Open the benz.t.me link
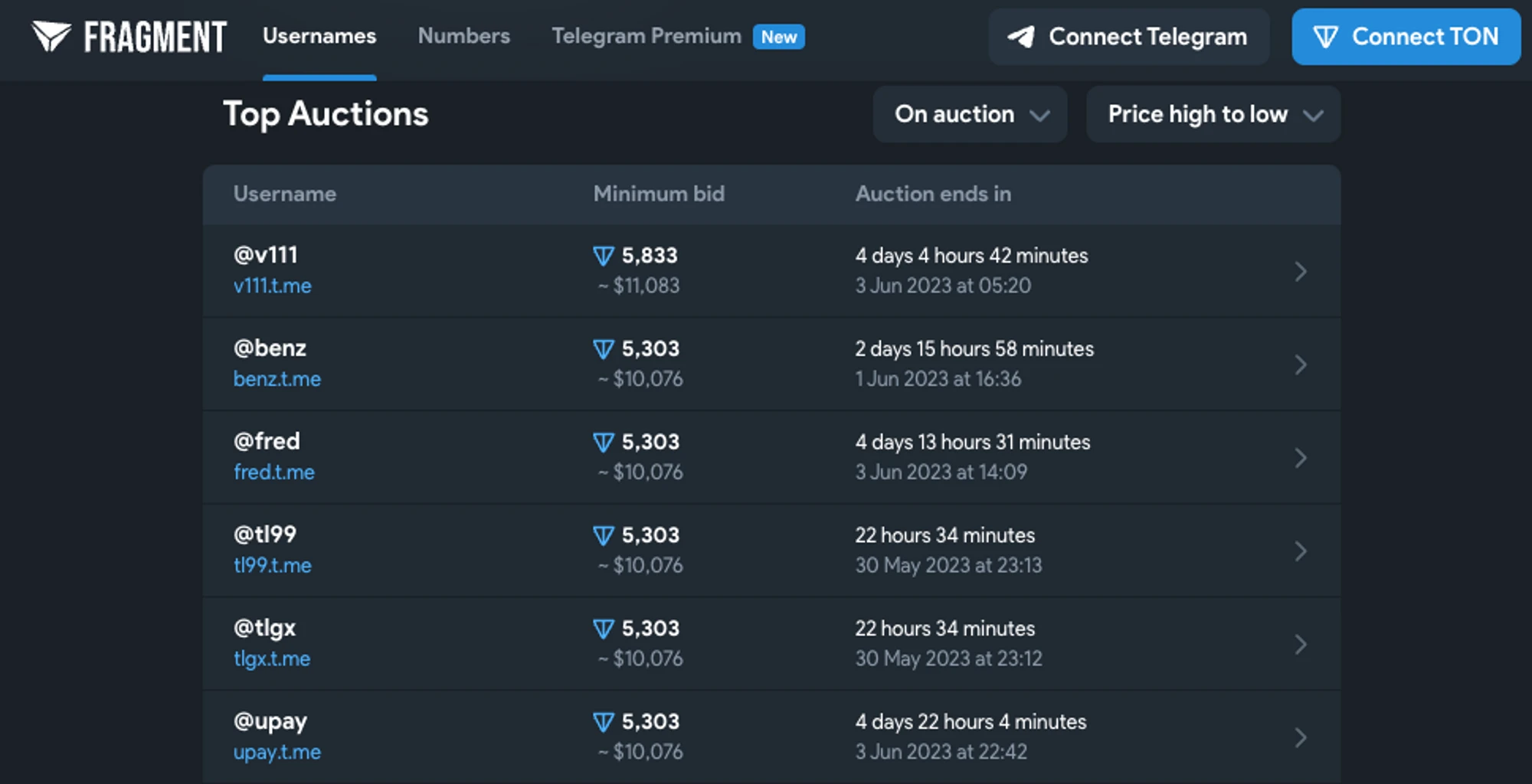 pos(277,379)
